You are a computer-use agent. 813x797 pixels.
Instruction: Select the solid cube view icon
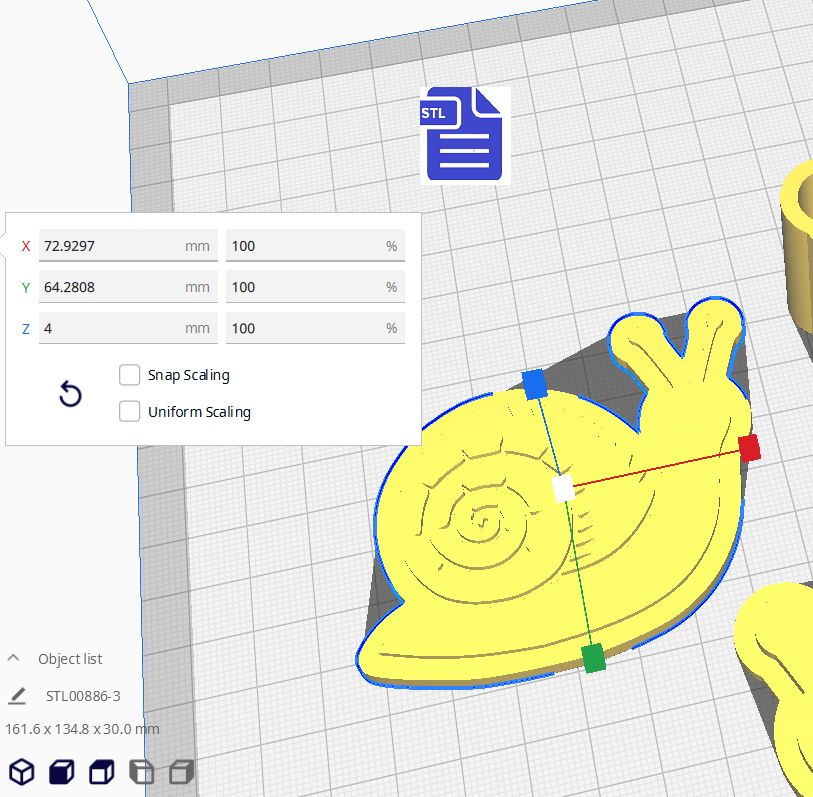[x=60, y=771]
